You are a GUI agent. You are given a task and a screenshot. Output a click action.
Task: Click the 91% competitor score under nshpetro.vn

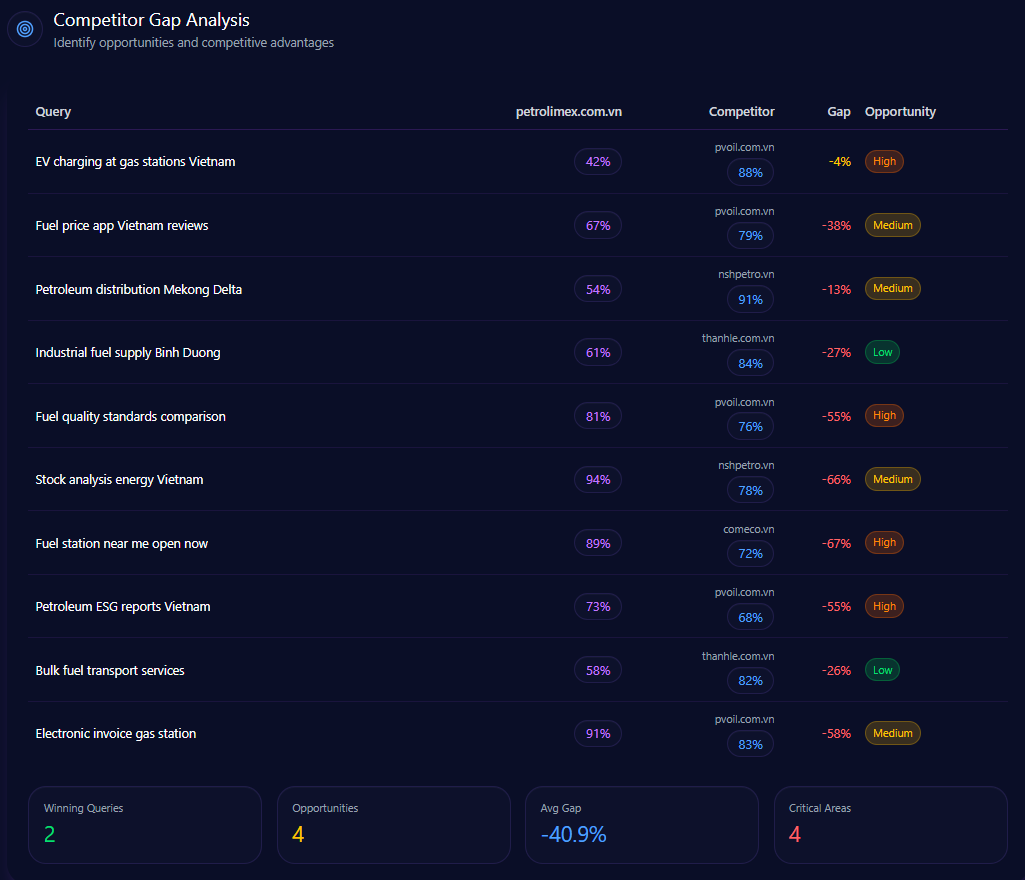pos(750,300)
